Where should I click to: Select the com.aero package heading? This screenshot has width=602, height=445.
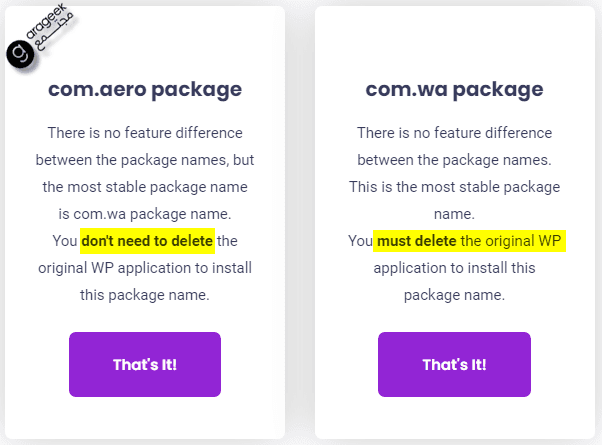pyautogui.click(x=145, y=90)
